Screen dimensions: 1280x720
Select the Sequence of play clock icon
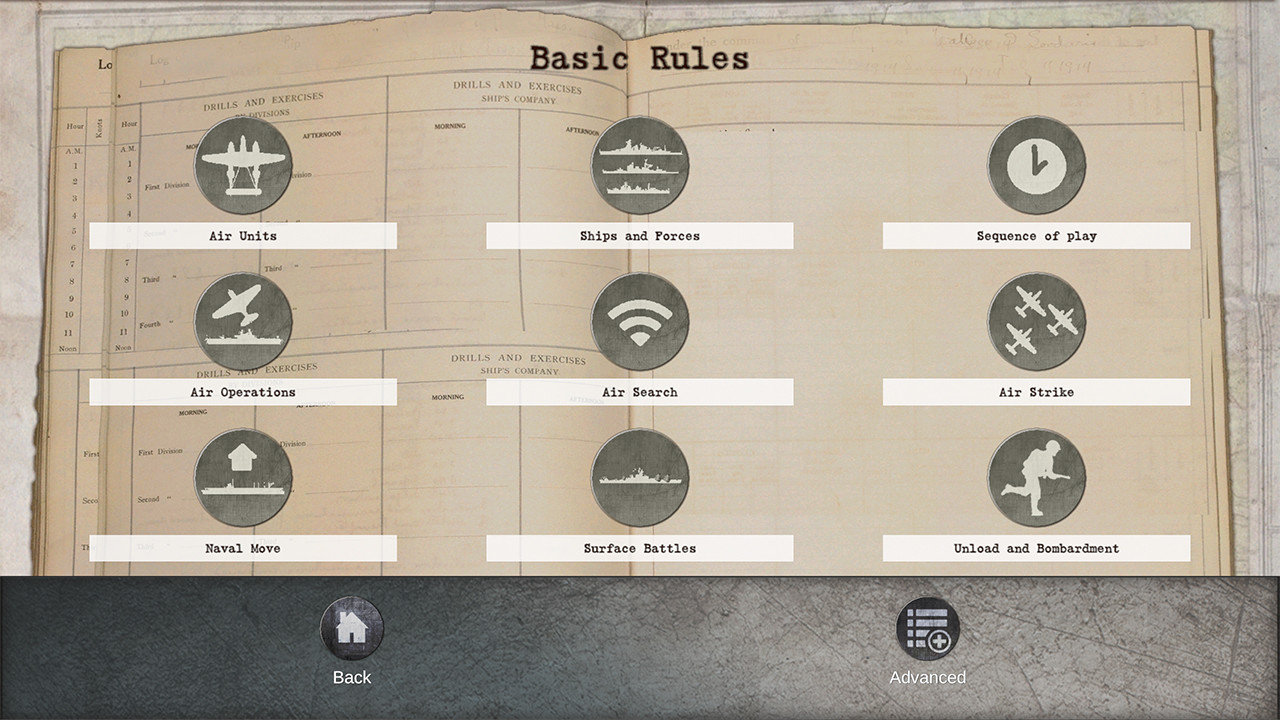(1036, 165)
